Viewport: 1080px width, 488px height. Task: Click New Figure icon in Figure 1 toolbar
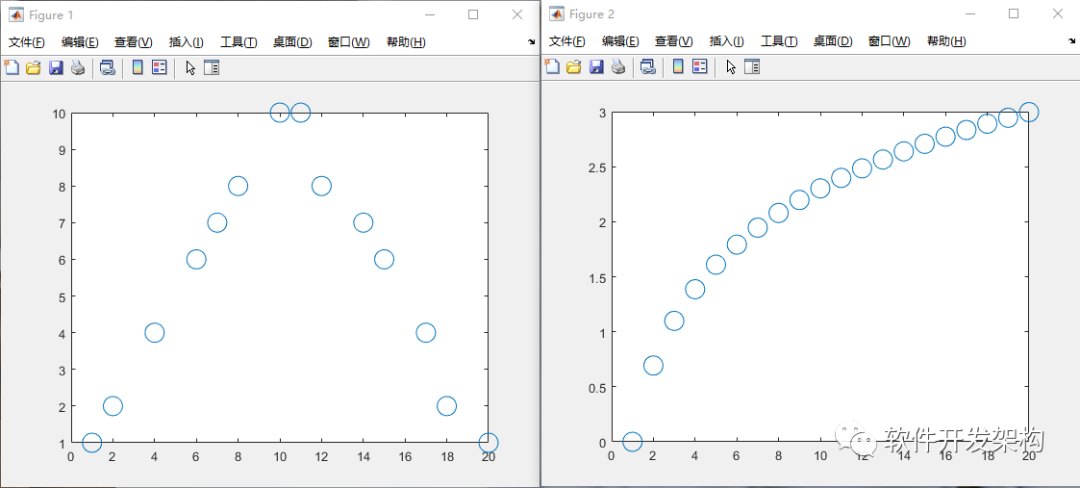point(12,67)
